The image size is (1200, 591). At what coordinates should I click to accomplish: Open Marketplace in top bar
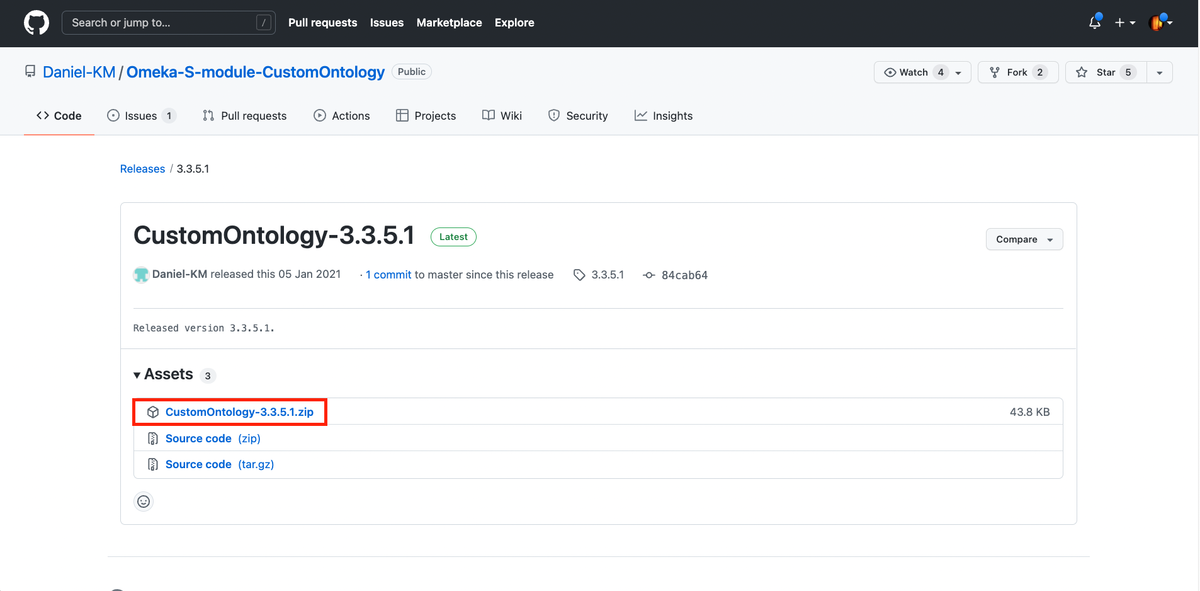click(x=449, y=22)
